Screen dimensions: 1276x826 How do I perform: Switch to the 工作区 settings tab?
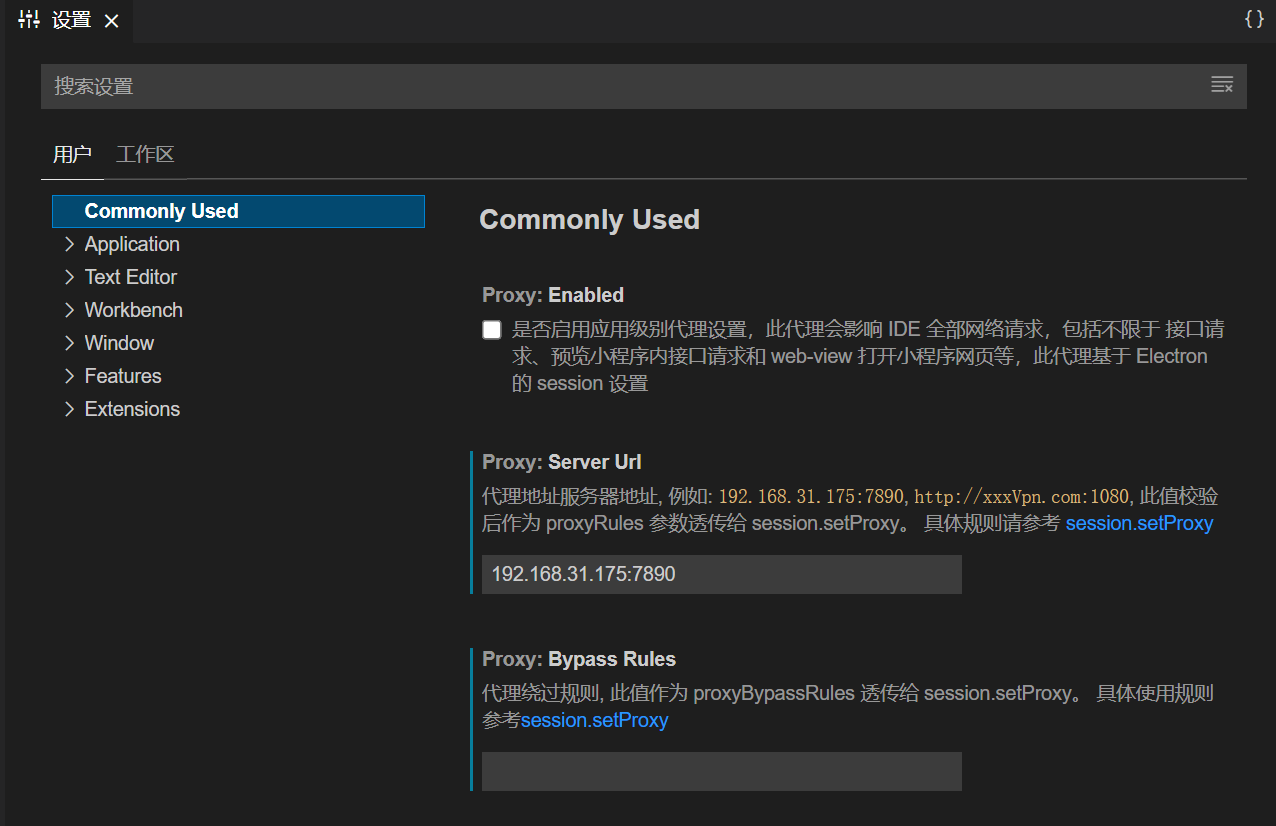(x=145, y=154)
